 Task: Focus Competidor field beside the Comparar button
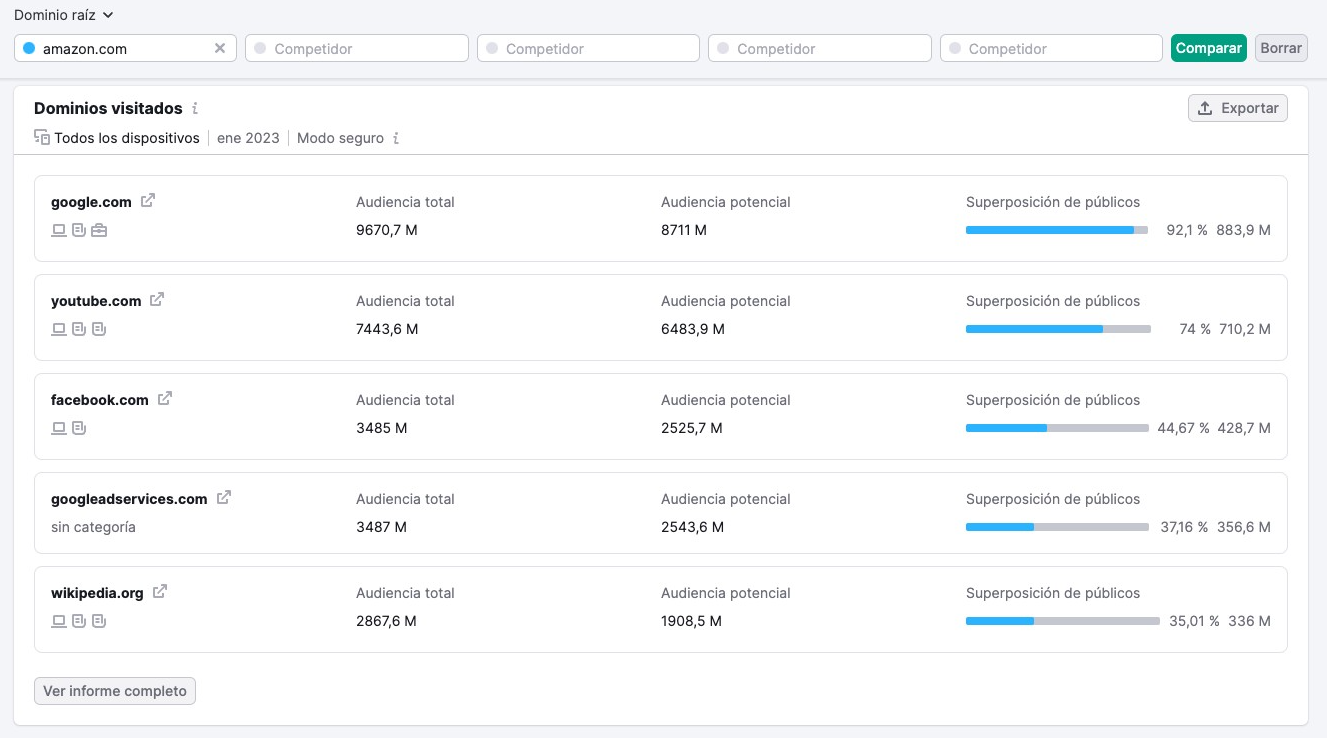tap(1051, 48)
